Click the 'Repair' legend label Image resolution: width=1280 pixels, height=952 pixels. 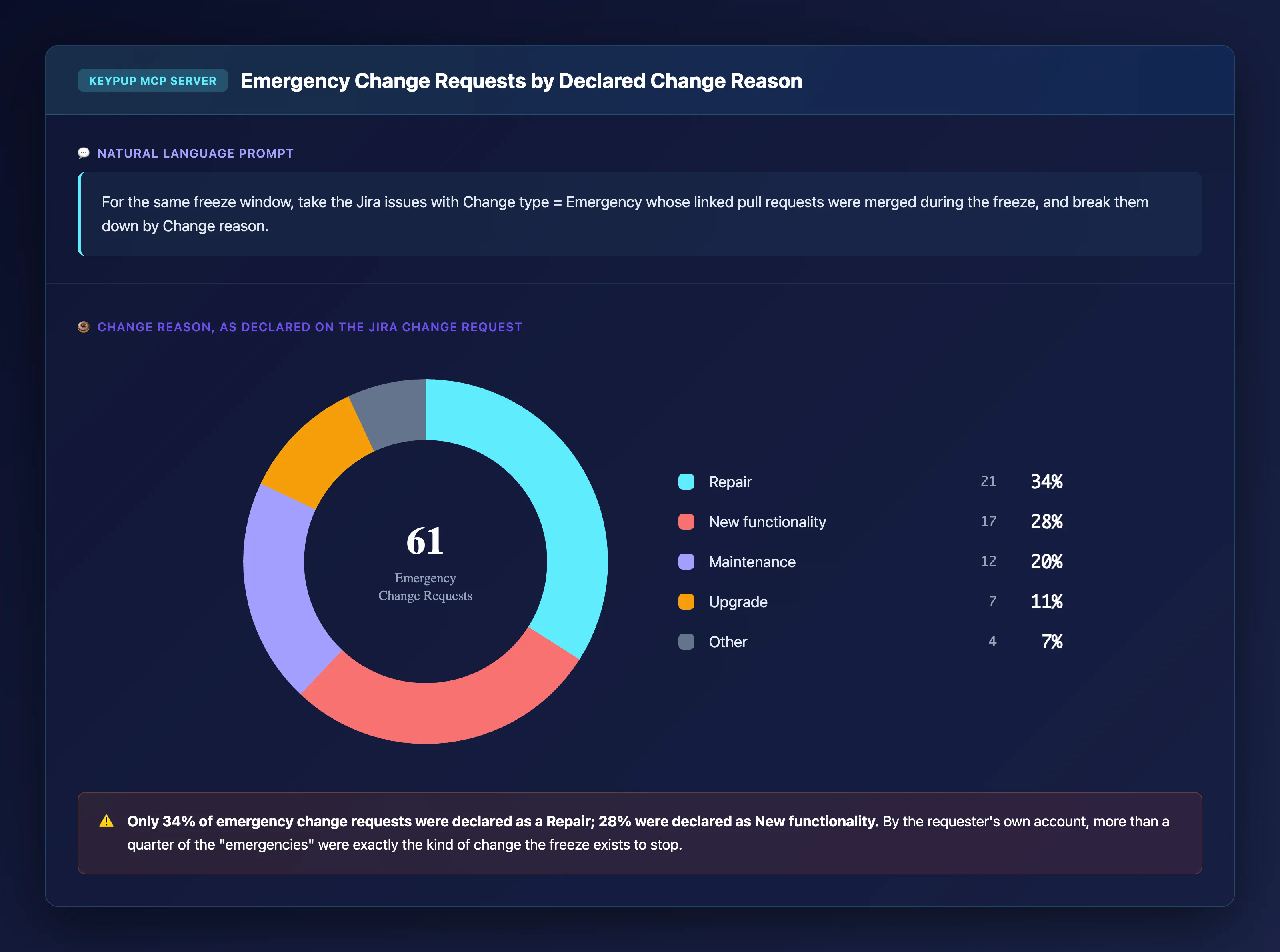coord(730,482)
